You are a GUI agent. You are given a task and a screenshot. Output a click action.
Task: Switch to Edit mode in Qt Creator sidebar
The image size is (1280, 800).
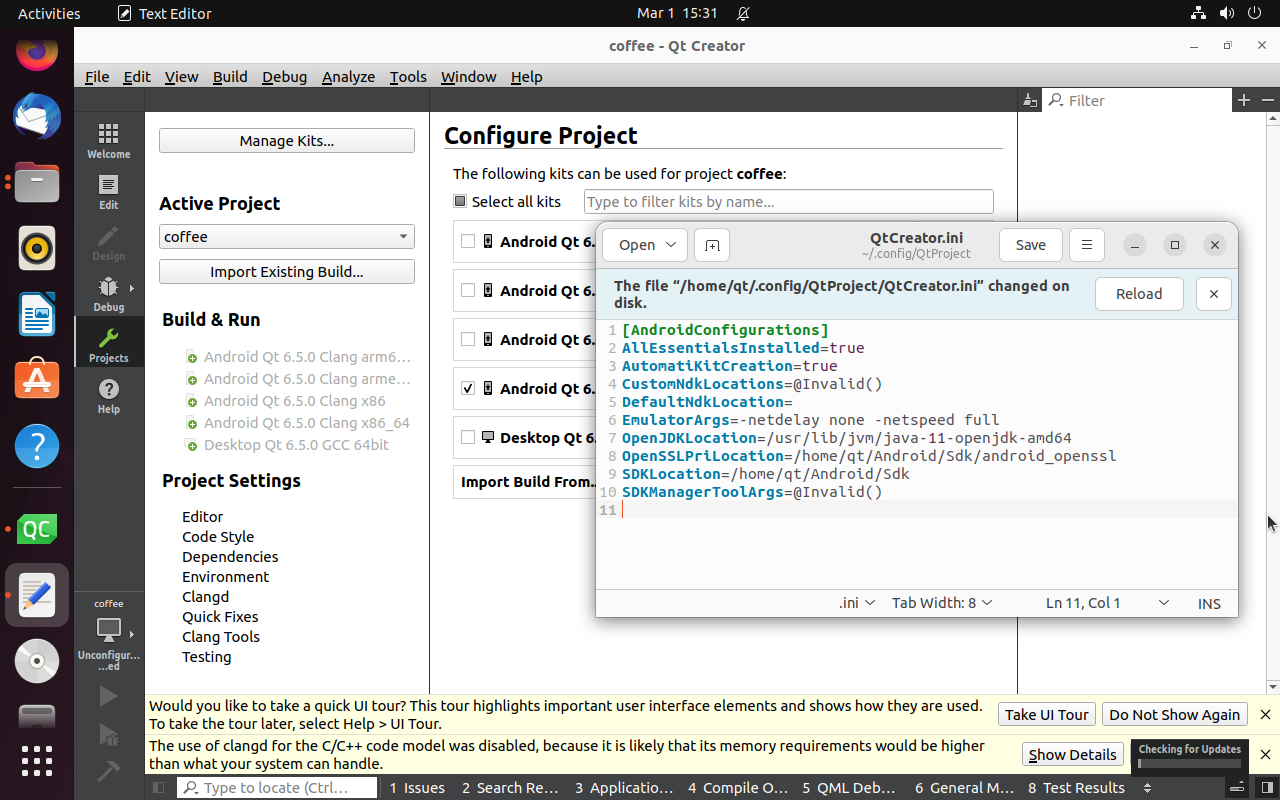coord(109,191)
